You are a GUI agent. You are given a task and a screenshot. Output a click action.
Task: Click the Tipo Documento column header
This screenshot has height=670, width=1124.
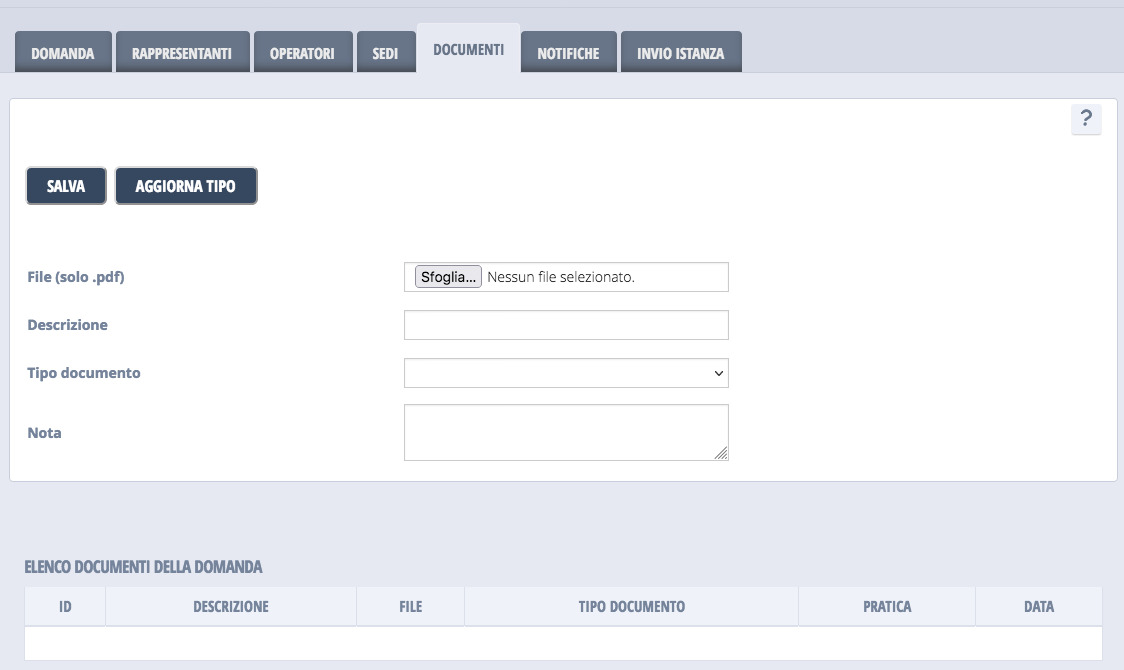(x=631, y=607)
